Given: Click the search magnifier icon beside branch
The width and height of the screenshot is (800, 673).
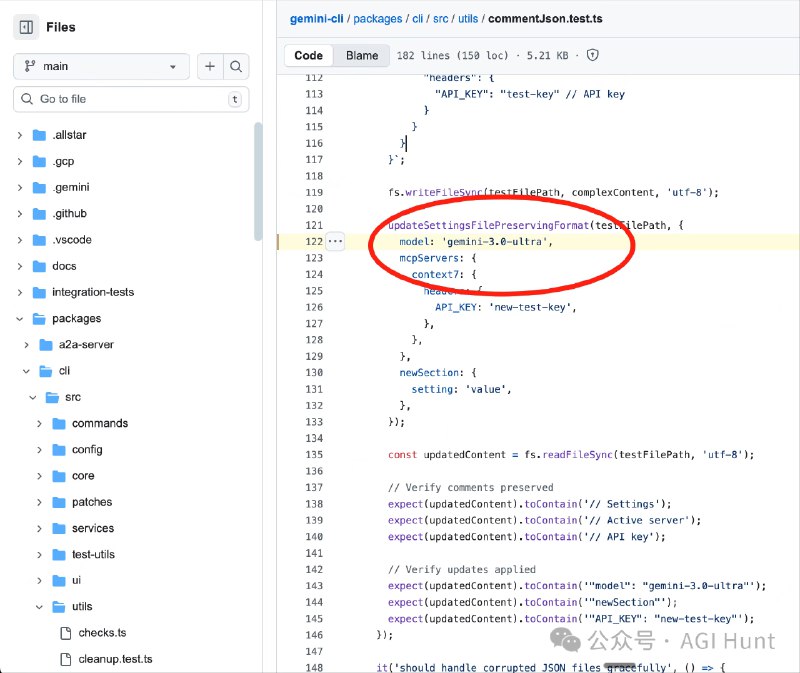Looking at the screenshot, I should coord(236,66).
